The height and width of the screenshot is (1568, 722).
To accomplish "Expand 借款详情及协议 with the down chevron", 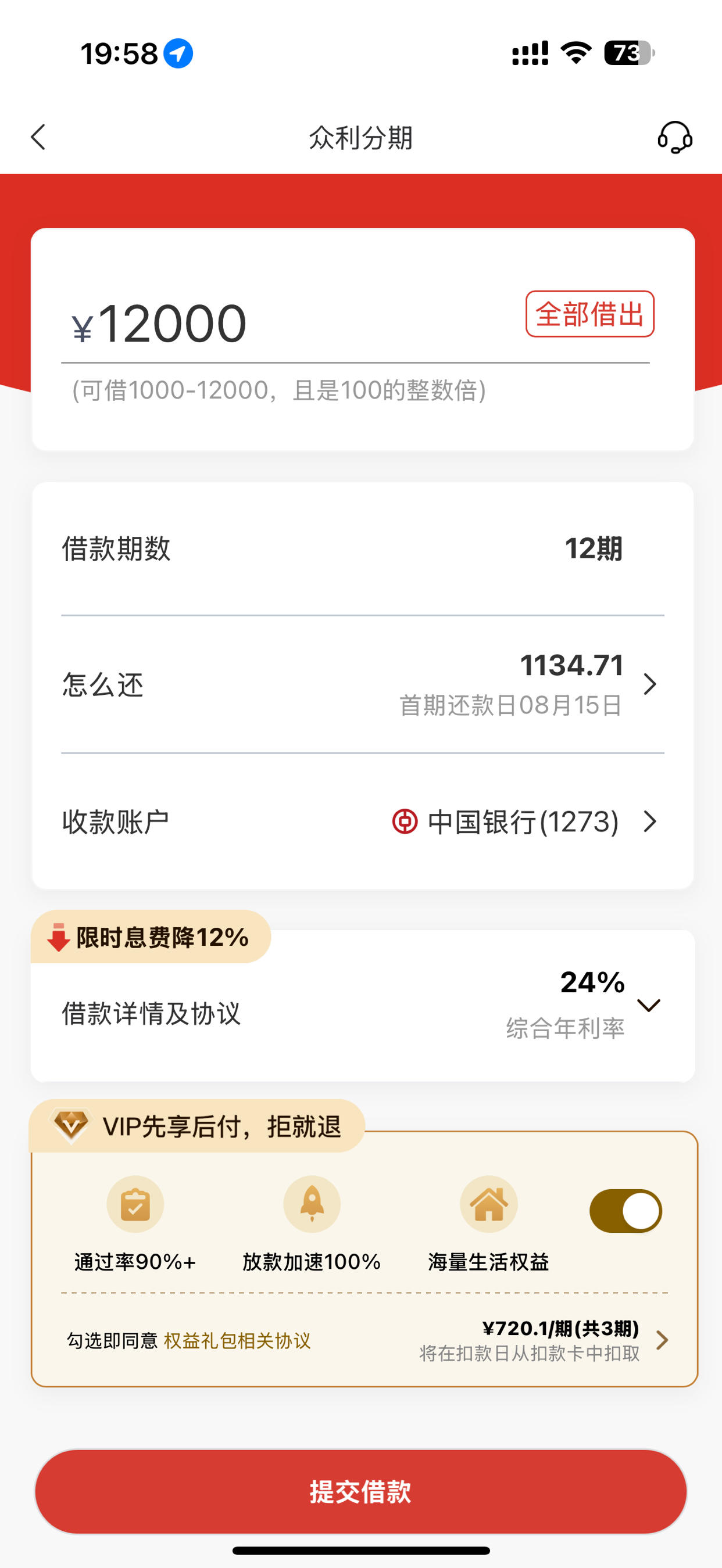I will pos(648,1005).
